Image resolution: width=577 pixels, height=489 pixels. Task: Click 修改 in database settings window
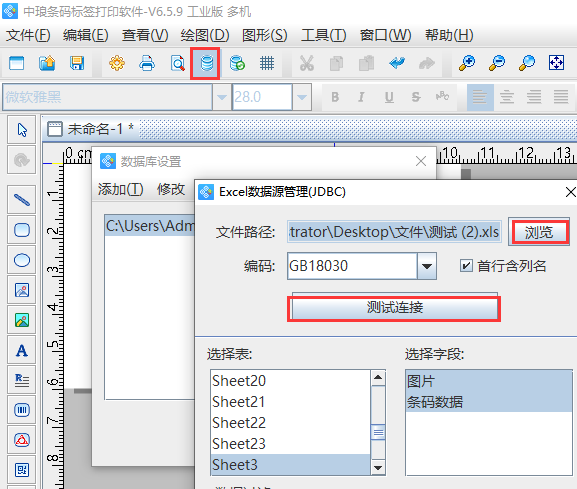(171, 189)
